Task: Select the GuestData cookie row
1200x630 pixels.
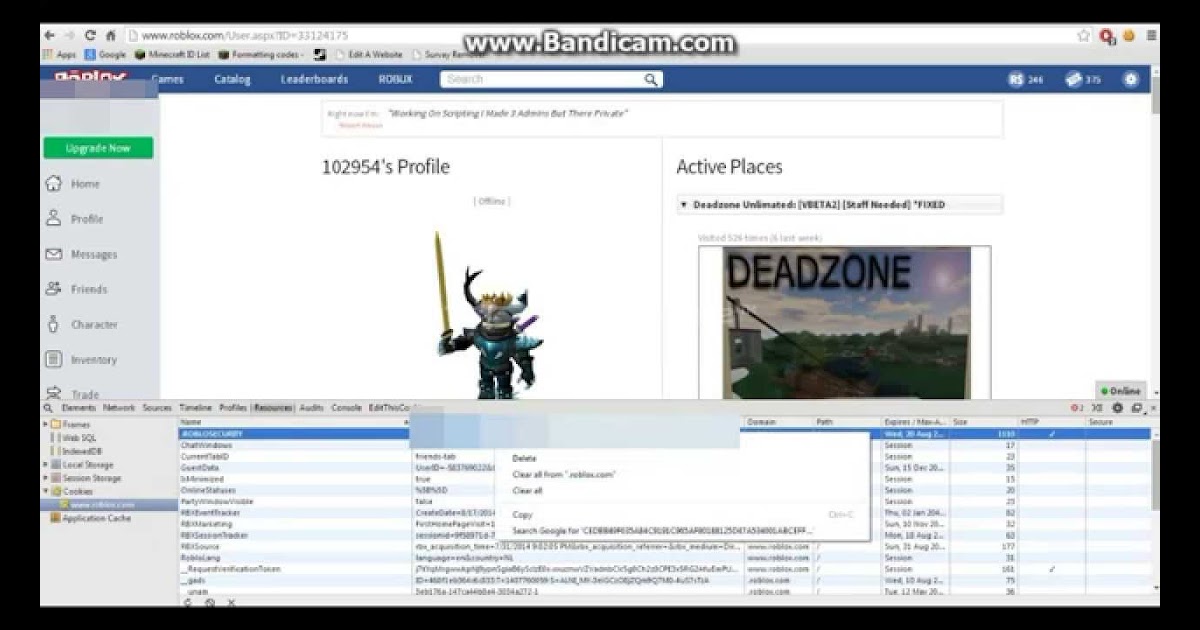Action: tap(665, 467)
